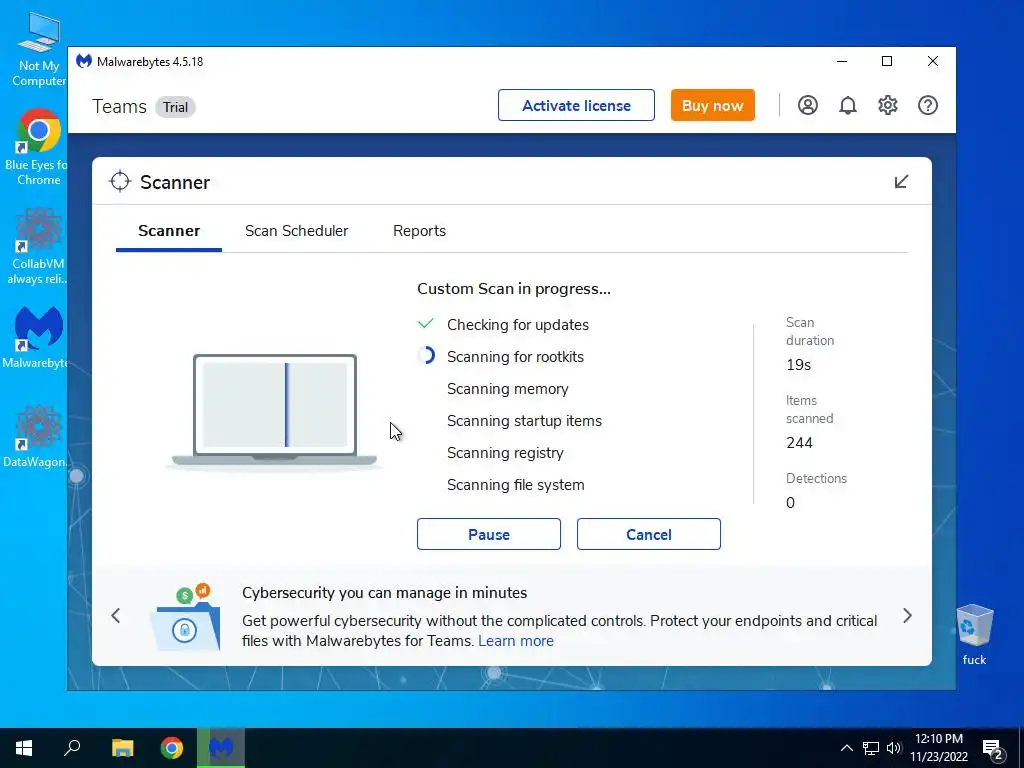Screen dimensions: 1024x768
Task: Open File Explorer from taskbar
Action: point(122,748)
